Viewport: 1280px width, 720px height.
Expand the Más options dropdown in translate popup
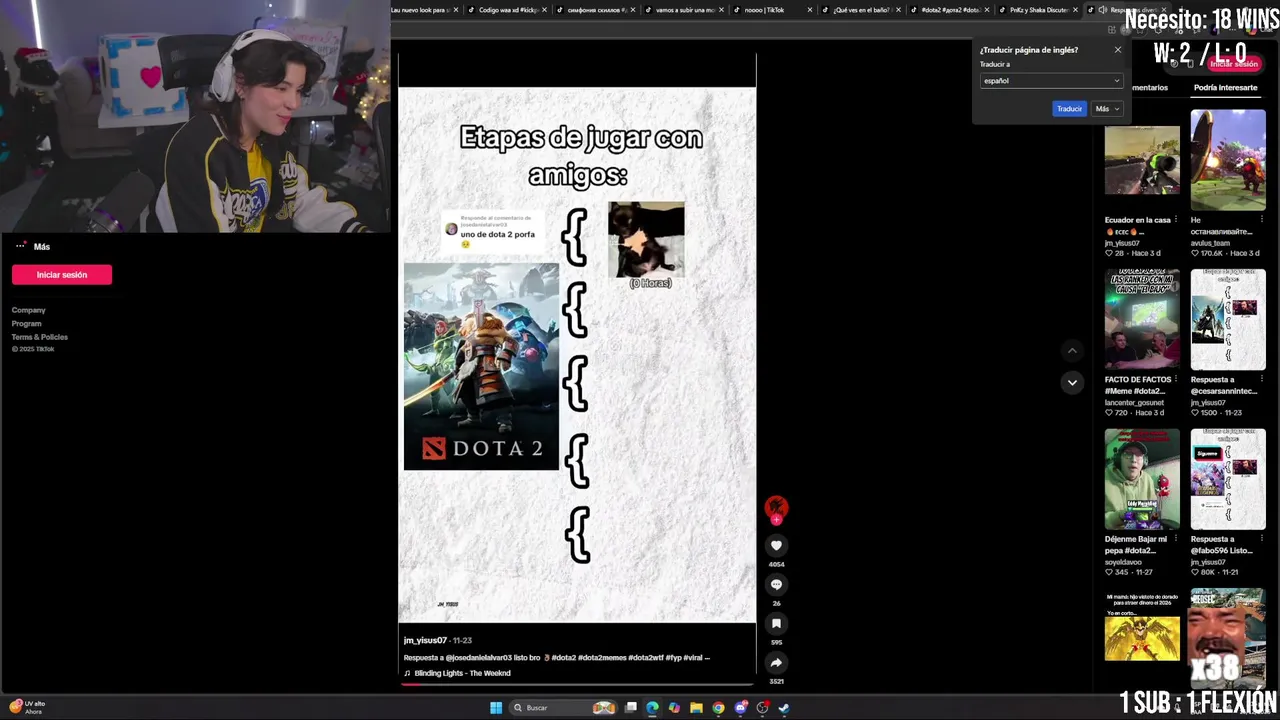(x=1106, y=109)
